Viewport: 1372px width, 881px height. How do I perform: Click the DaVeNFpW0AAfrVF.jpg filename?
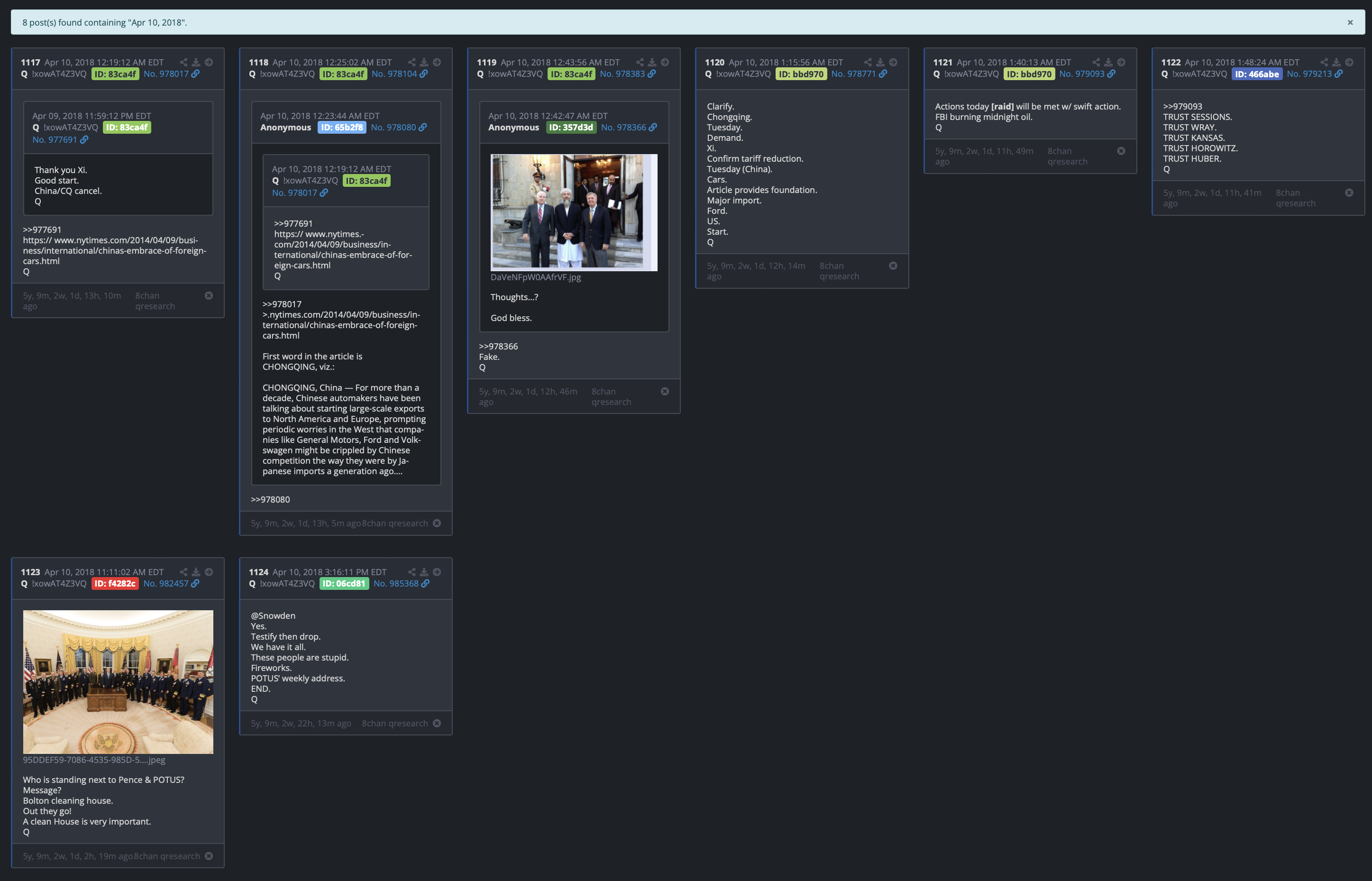click(535, 277)
